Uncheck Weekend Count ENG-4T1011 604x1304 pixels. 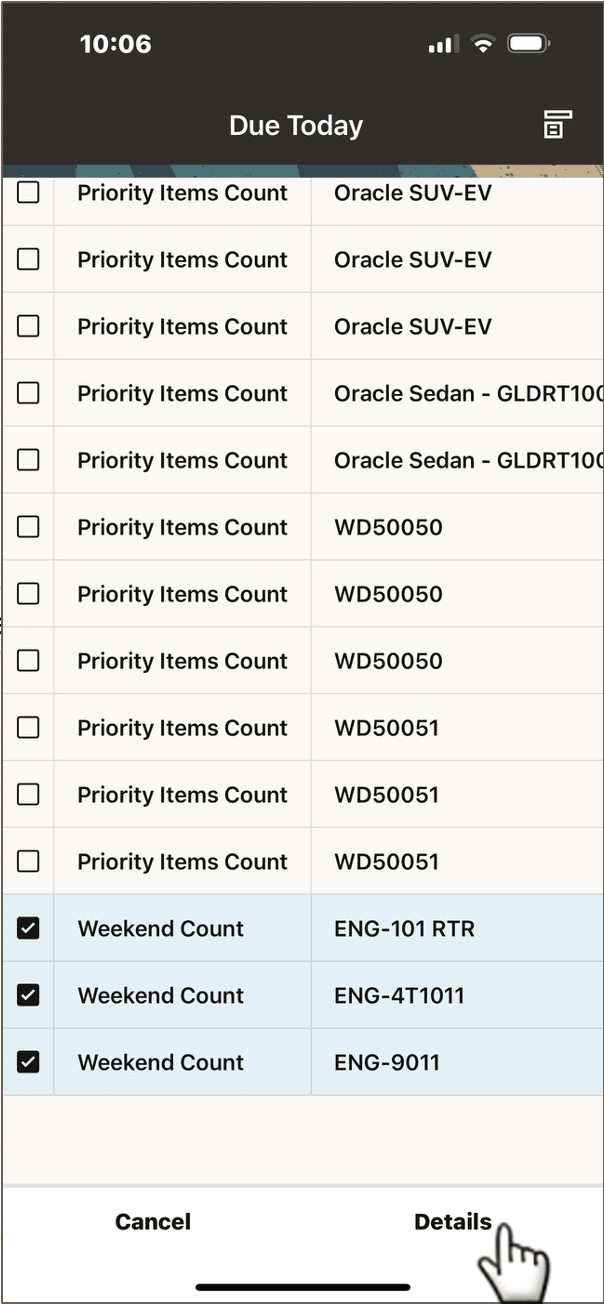(28, 995)
